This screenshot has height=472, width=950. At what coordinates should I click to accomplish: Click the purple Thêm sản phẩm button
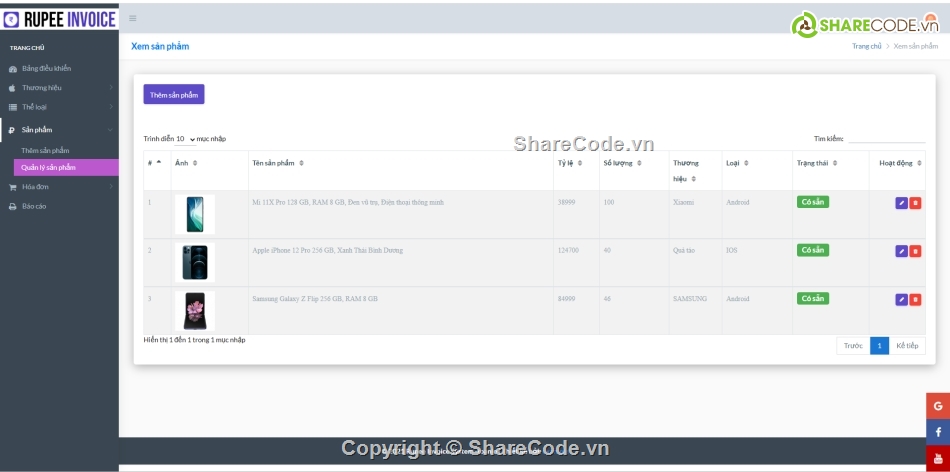174,95
